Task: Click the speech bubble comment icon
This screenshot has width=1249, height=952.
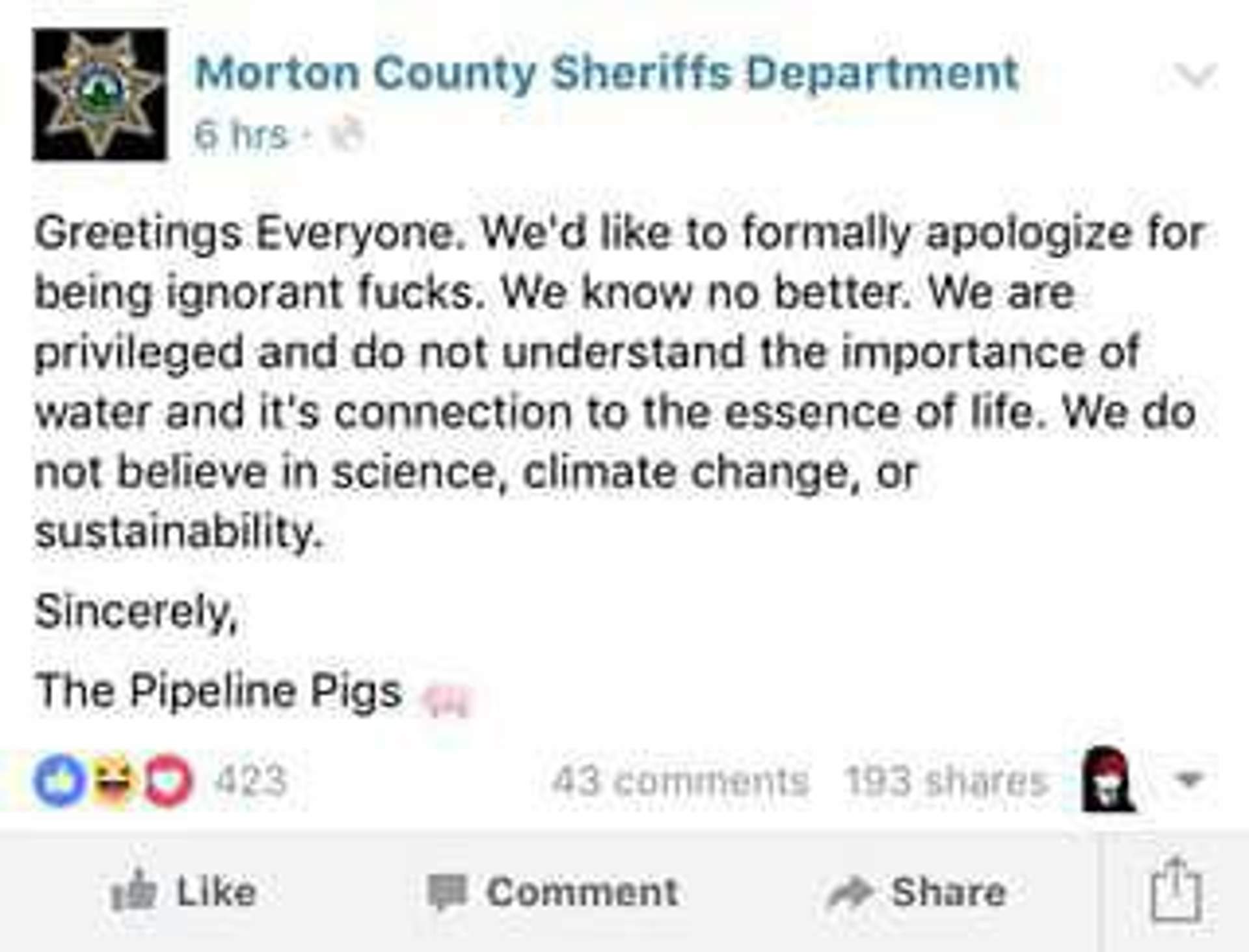Action: (447, 892)
